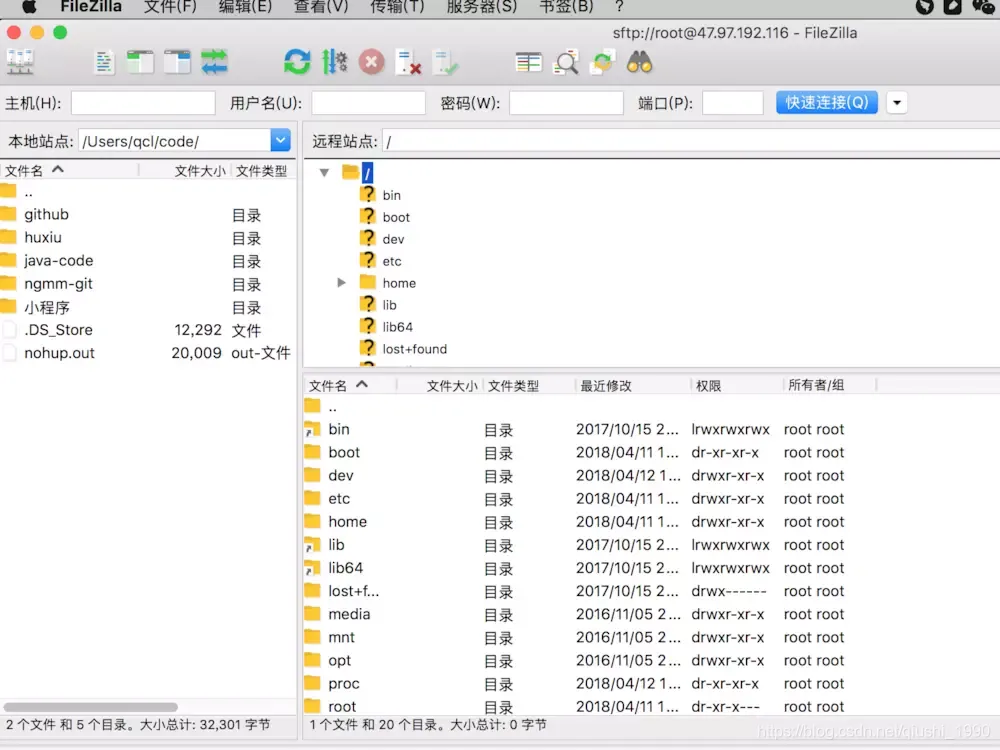
Task: Toggle the remote directory tree view
Action: [x=177, y=62]
